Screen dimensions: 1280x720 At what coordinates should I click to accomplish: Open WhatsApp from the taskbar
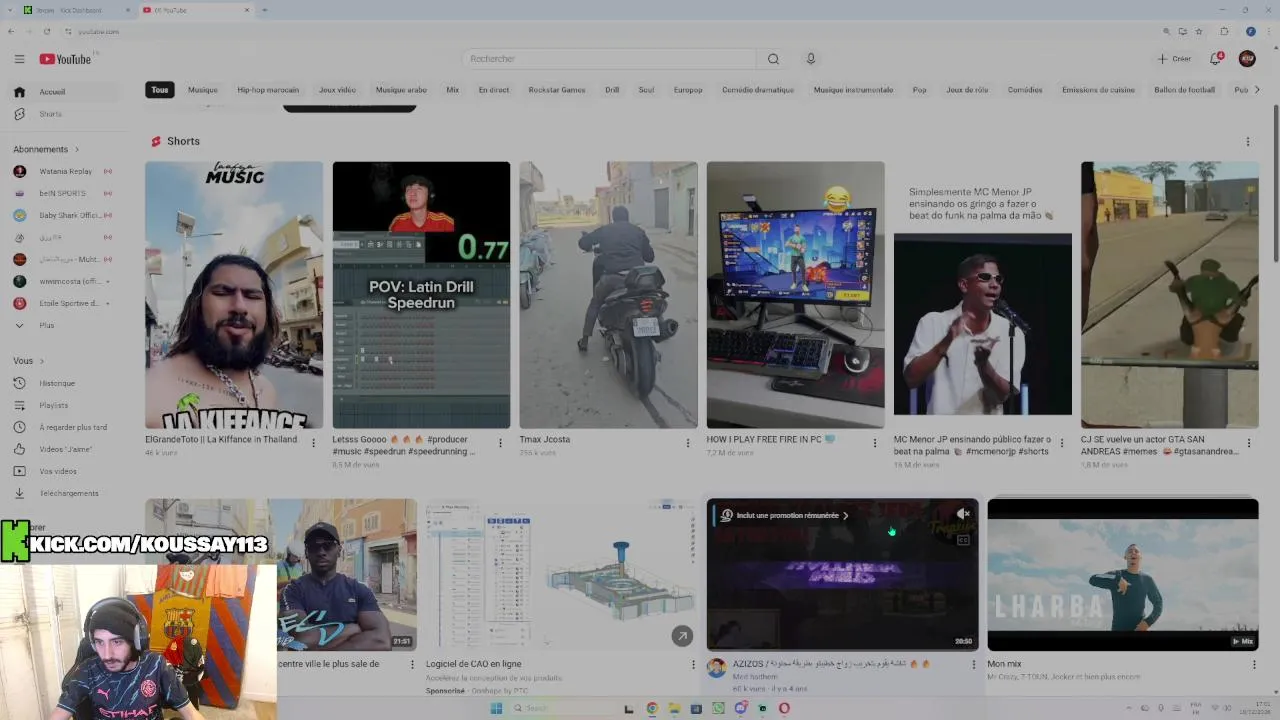[718, 708]
